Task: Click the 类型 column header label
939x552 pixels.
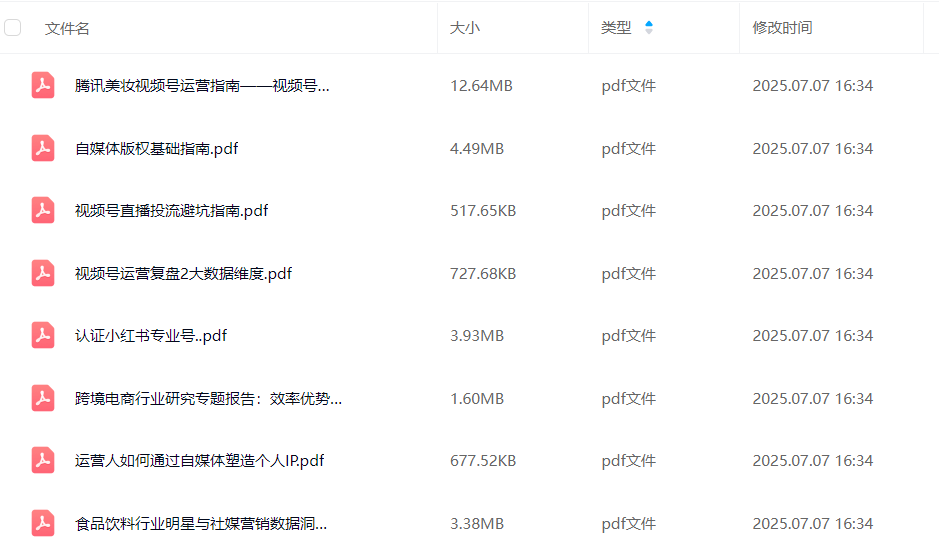Action: 616,28
